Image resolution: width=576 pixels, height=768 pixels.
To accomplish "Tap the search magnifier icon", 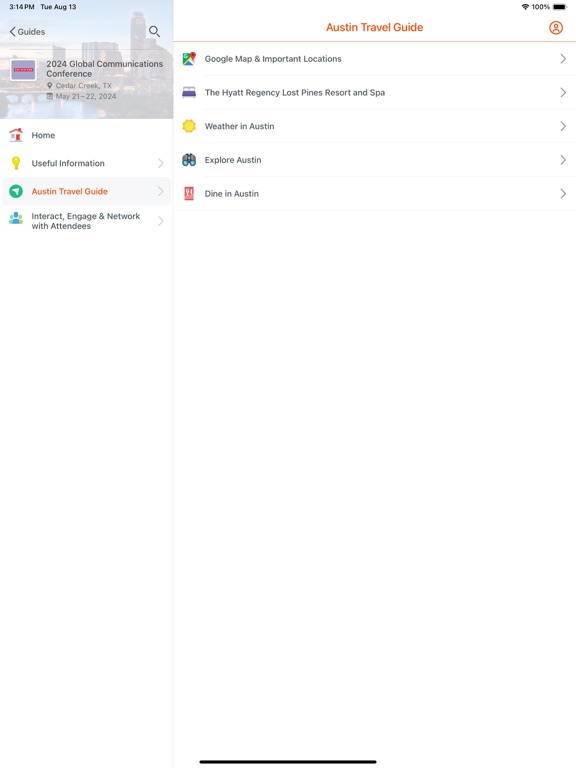I will (154, 31).
